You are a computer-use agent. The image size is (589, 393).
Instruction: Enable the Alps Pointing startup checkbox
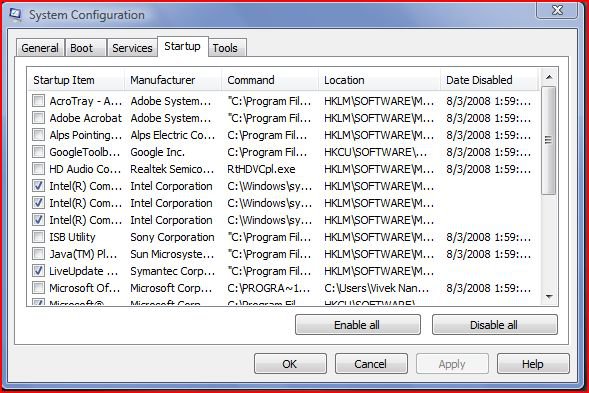pos(38,135)
